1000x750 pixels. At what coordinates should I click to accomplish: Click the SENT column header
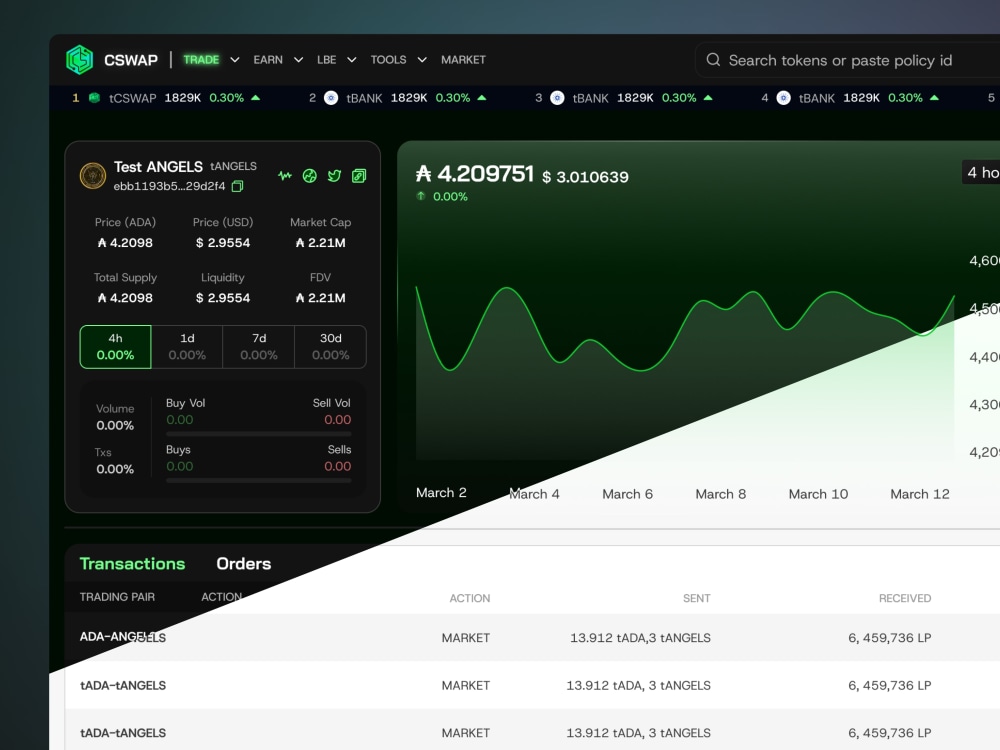click(696, 598)
